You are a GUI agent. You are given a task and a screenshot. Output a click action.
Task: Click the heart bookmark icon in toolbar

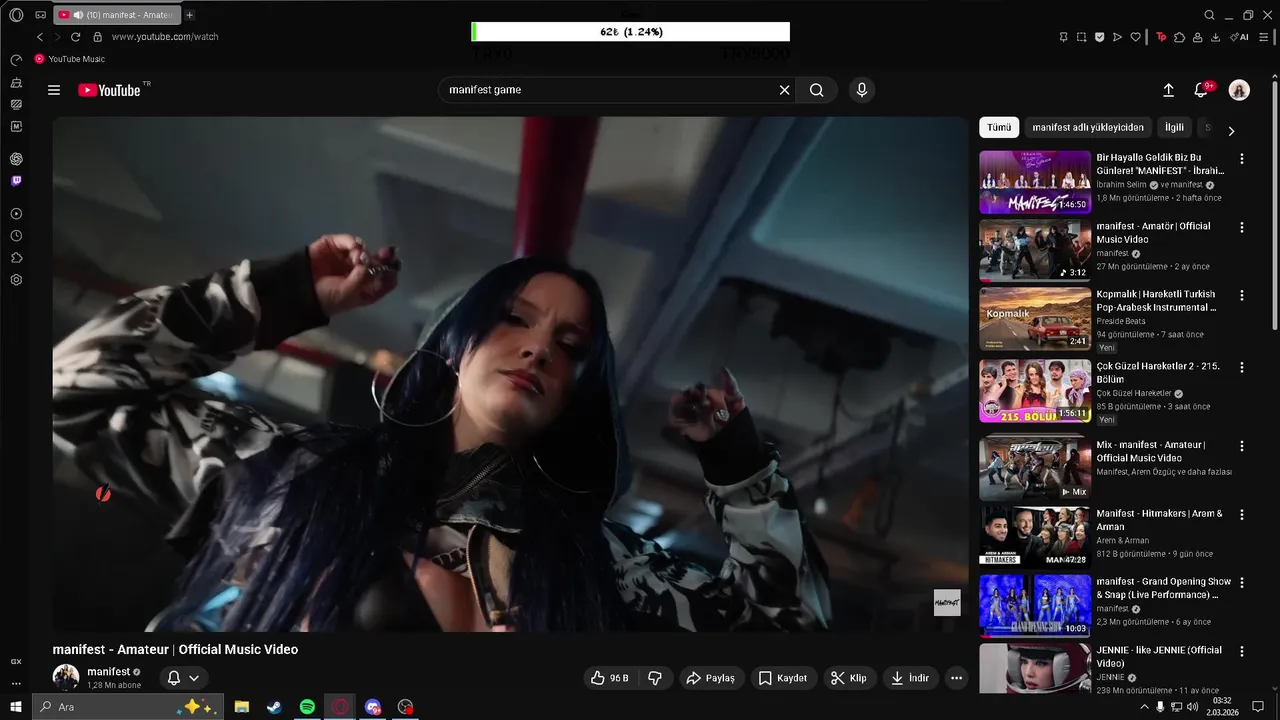tap(1136, 37)
